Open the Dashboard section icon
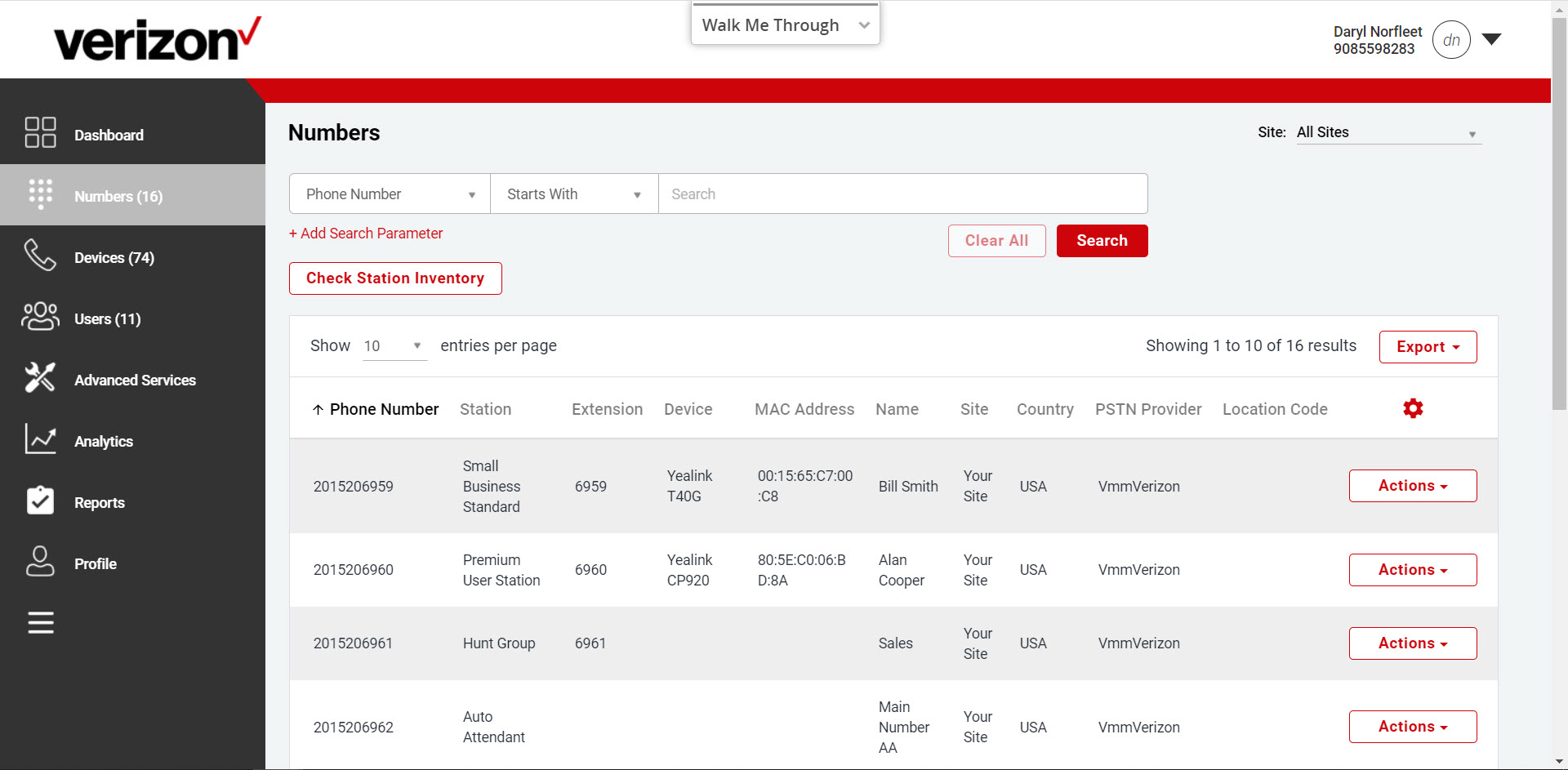The image size is (1568, 770). [39, 132]
